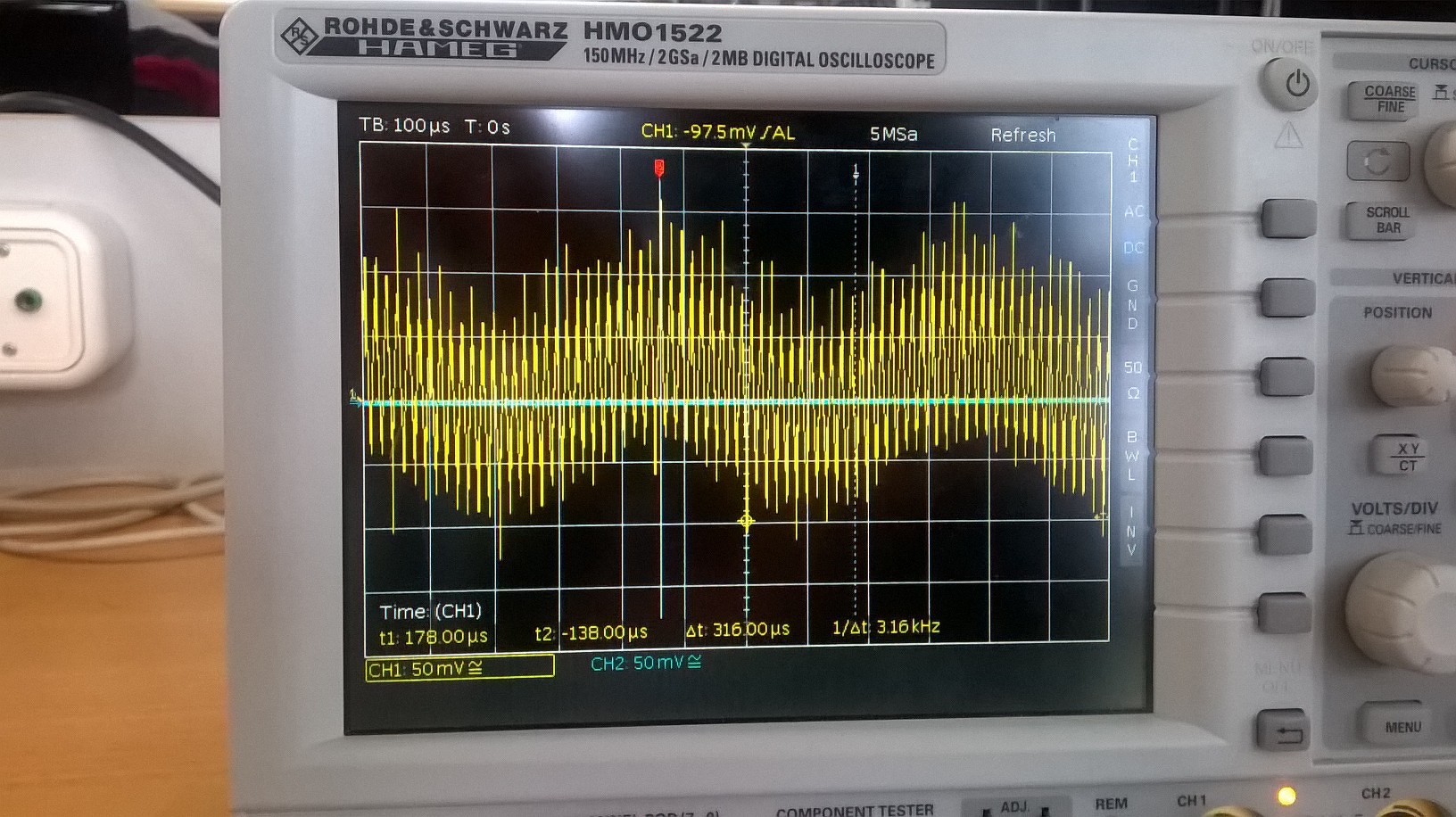This screenshot has width=1456, height=817.
Task: Click the TB: 100µs timebase readout
Action: pyautogui.click(x=404, y=125)
